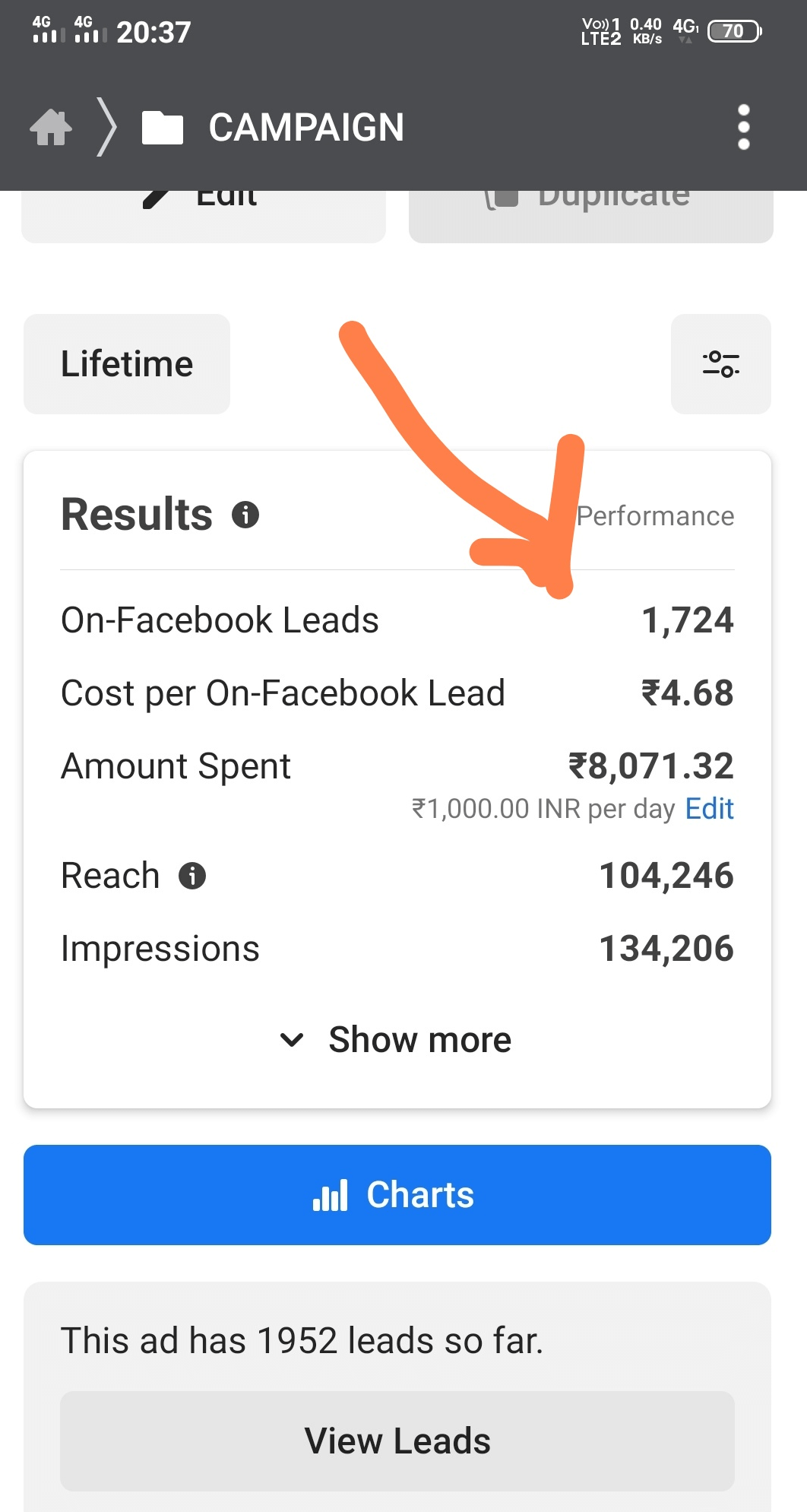Tap the chevron next to Show more

(x=292, y=1040)
